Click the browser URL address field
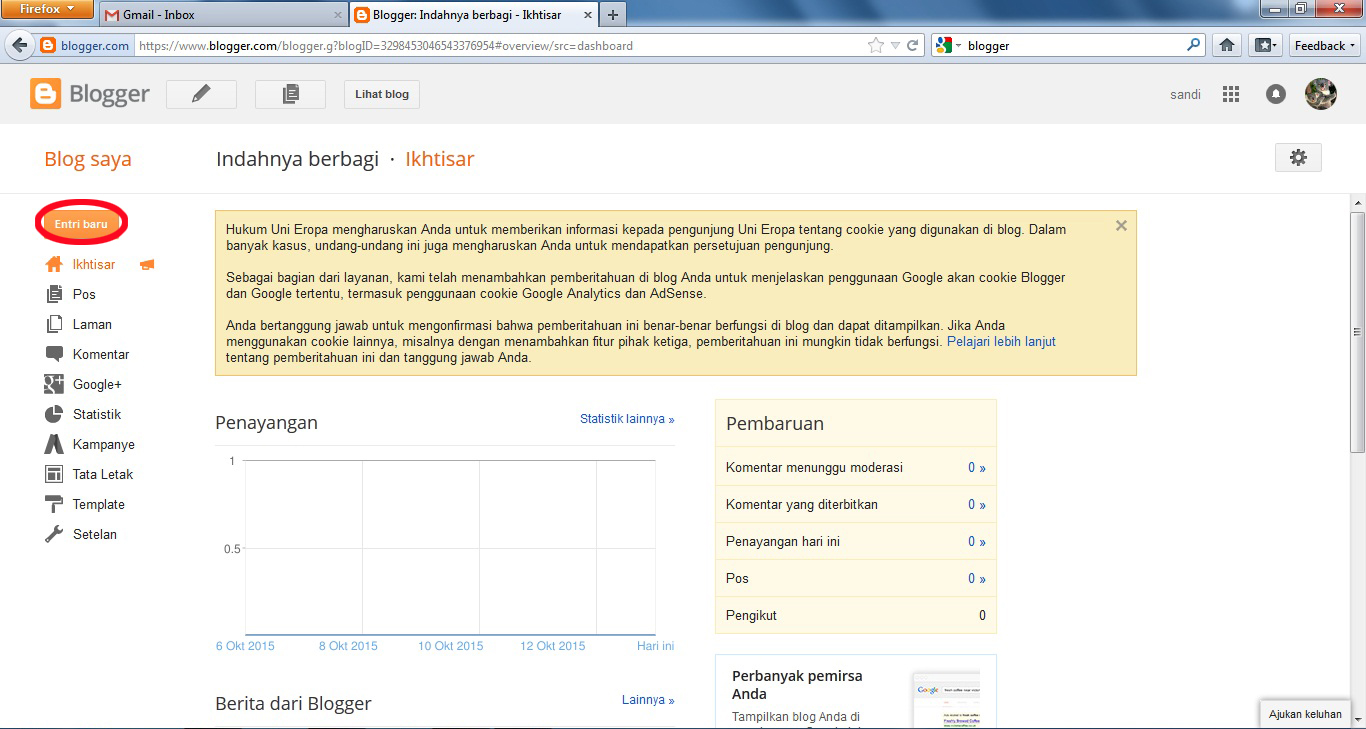This screenshot has height=729, width=1366. point(498,46)
